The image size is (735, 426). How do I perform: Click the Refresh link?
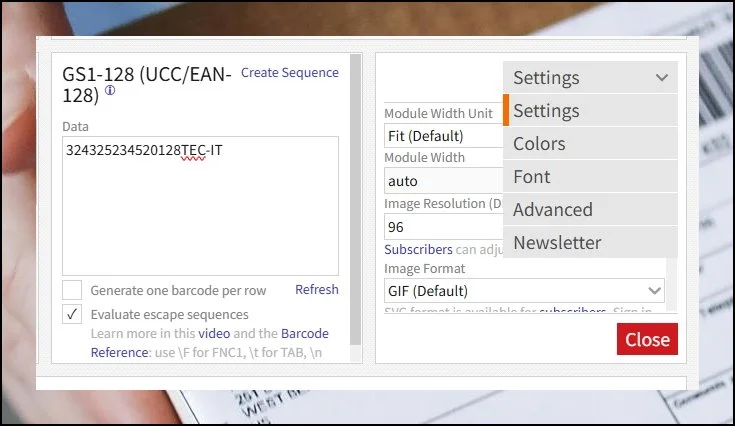click(x=316, y=290)
